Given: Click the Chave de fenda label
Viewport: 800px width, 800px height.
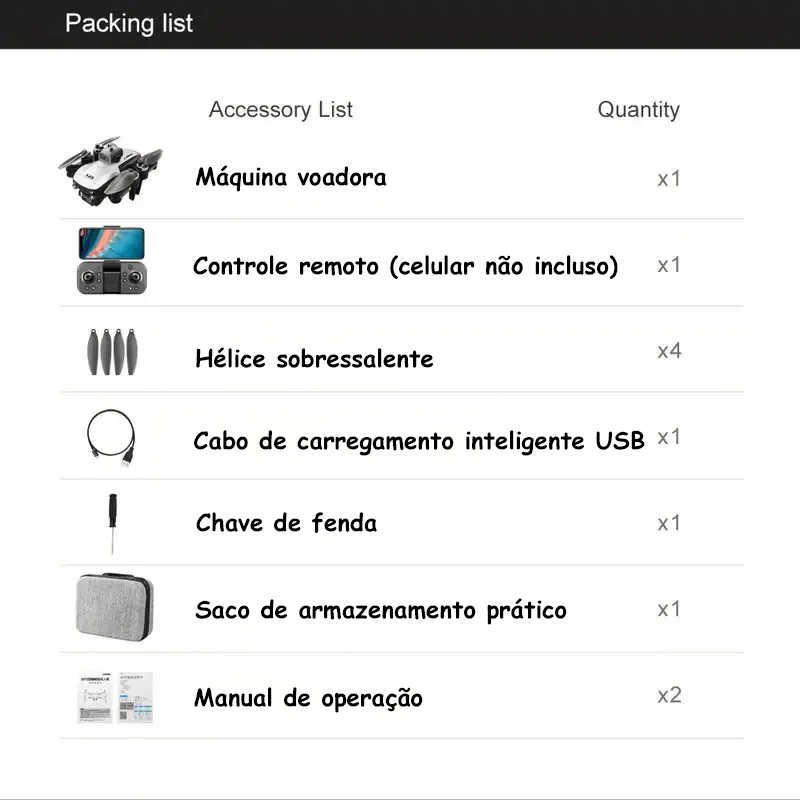Looking at the screenshot, I should [286, 523].
